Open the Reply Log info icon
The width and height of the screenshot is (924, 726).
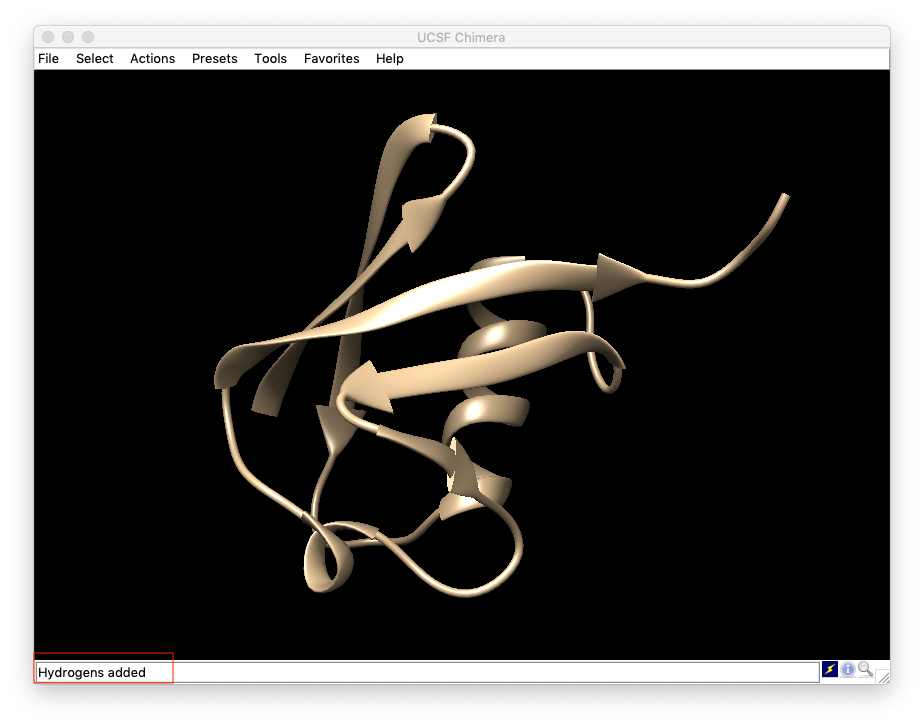click(x=848, y=670)
